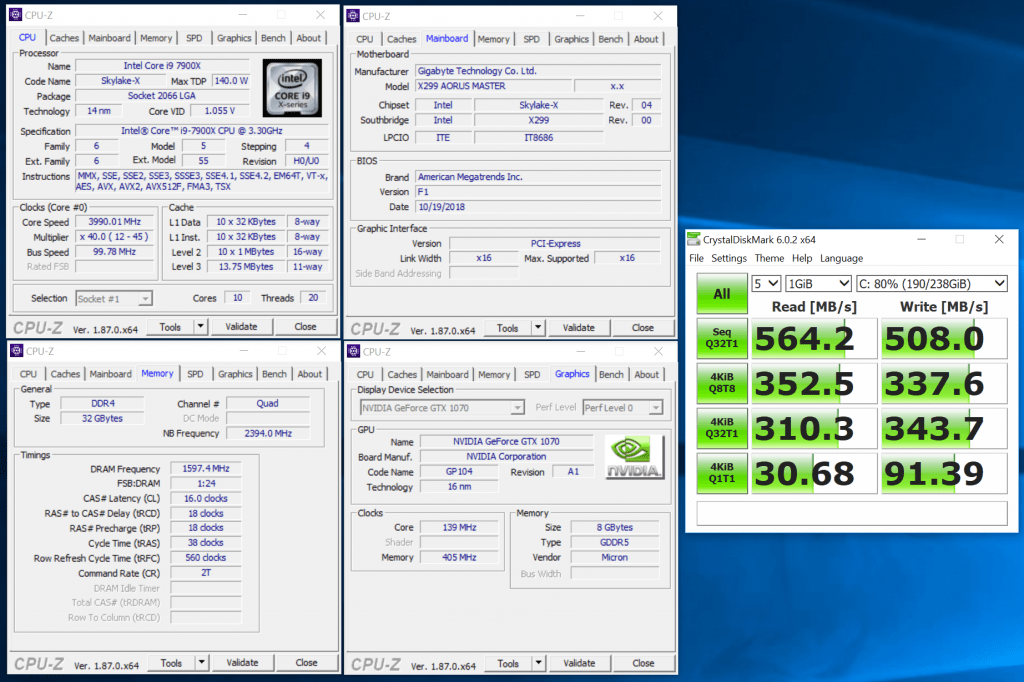The height and width of the screenshot is (682, 1024).
Task: Click the Seq Q32T1 read result bar
Action: pos(814,339)
